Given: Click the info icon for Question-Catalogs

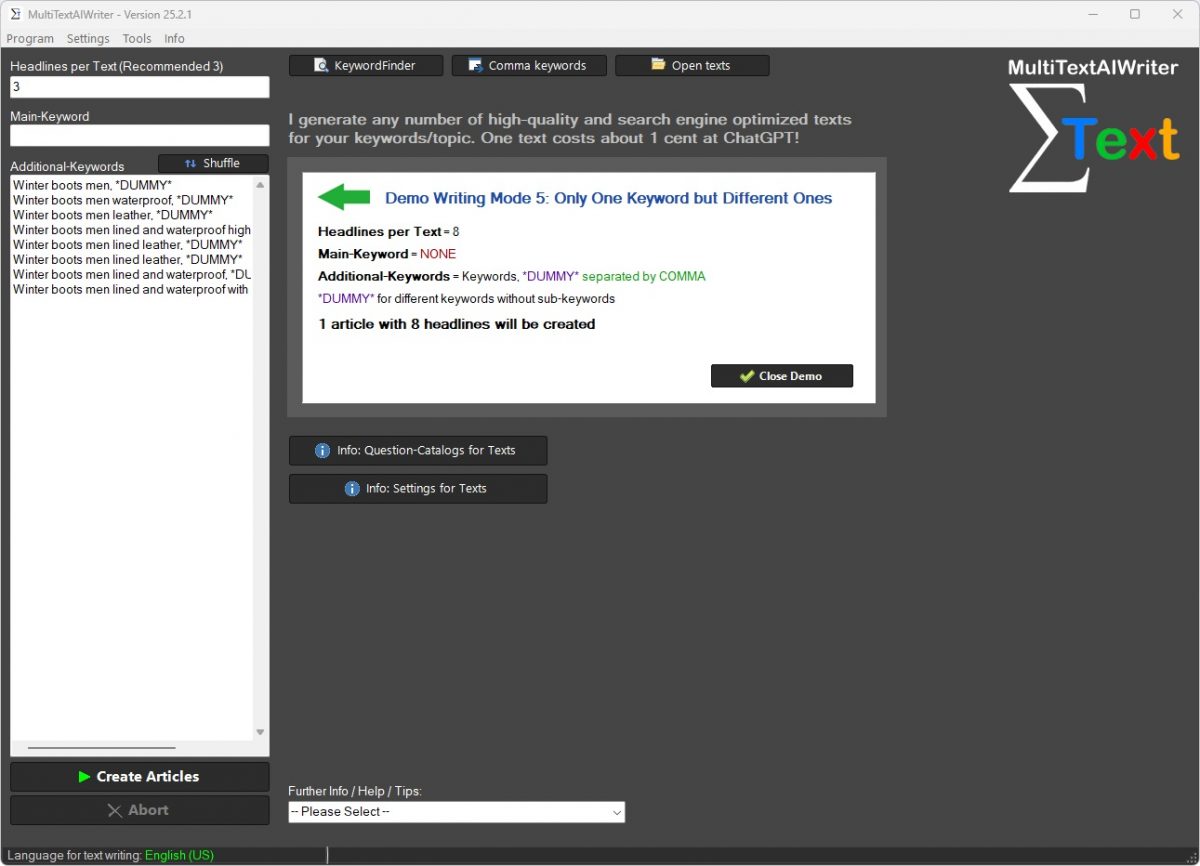Looking at the screenshot, I should pos(322,451).
